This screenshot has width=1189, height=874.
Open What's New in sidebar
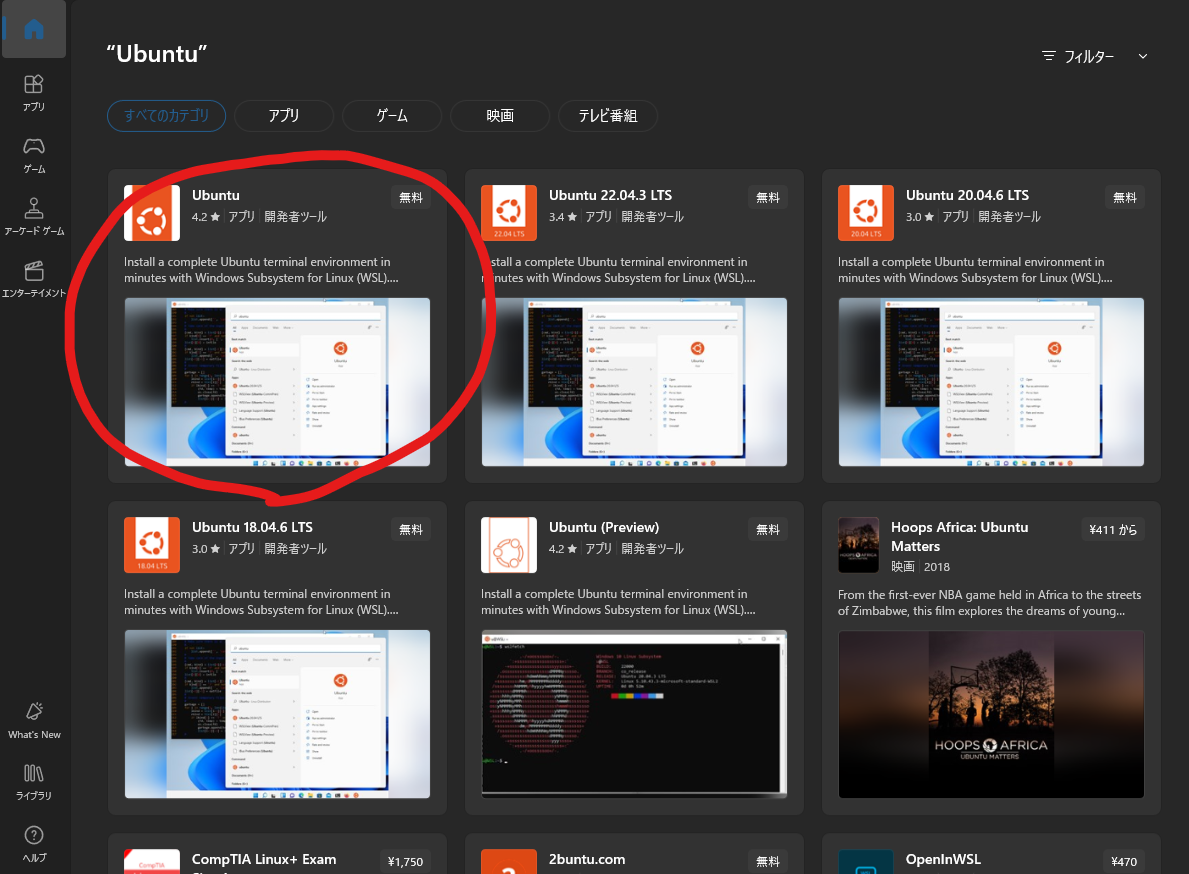34,721
